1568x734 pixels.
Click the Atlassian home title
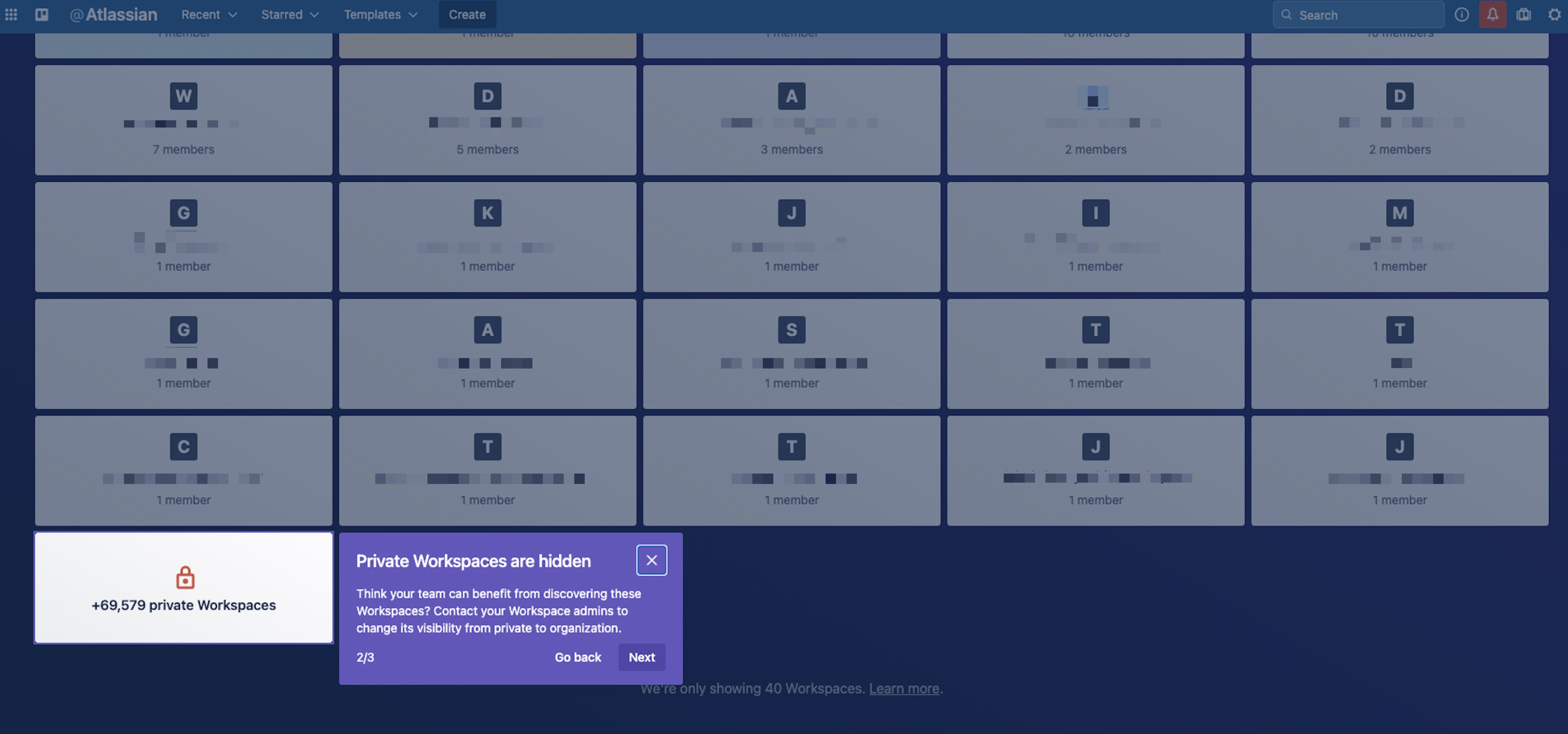pyautogui.click(x=114, y=14)
